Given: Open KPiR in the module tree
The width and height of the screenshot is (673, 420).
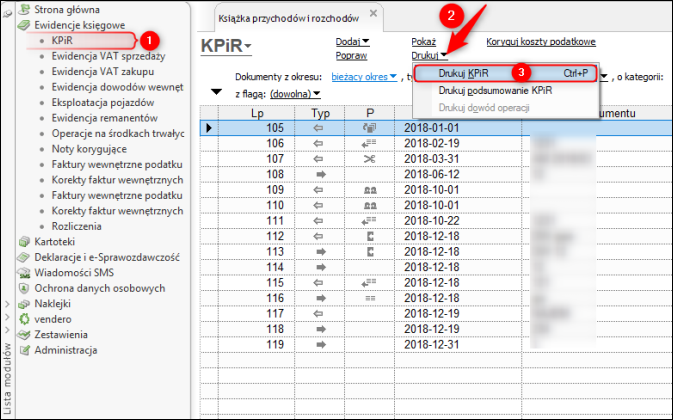Looking at the screenshot, I should 62,40.
